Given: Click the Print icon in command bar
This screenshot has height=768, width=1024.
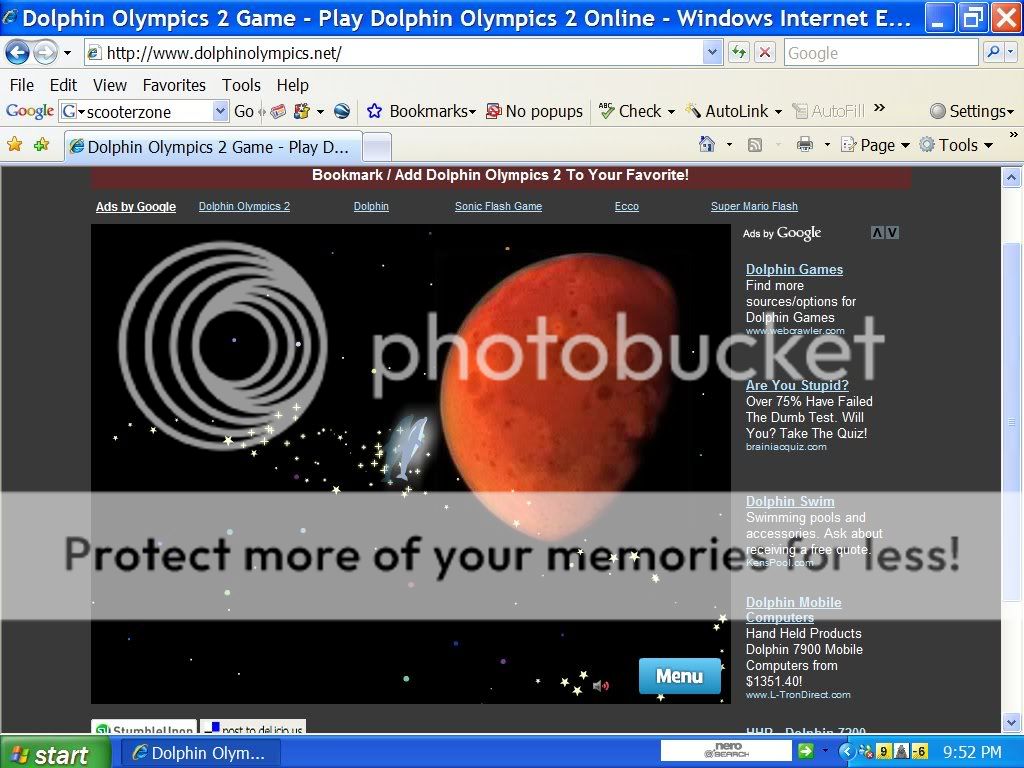Looking at the screenshot, I should tap(805, 145).
